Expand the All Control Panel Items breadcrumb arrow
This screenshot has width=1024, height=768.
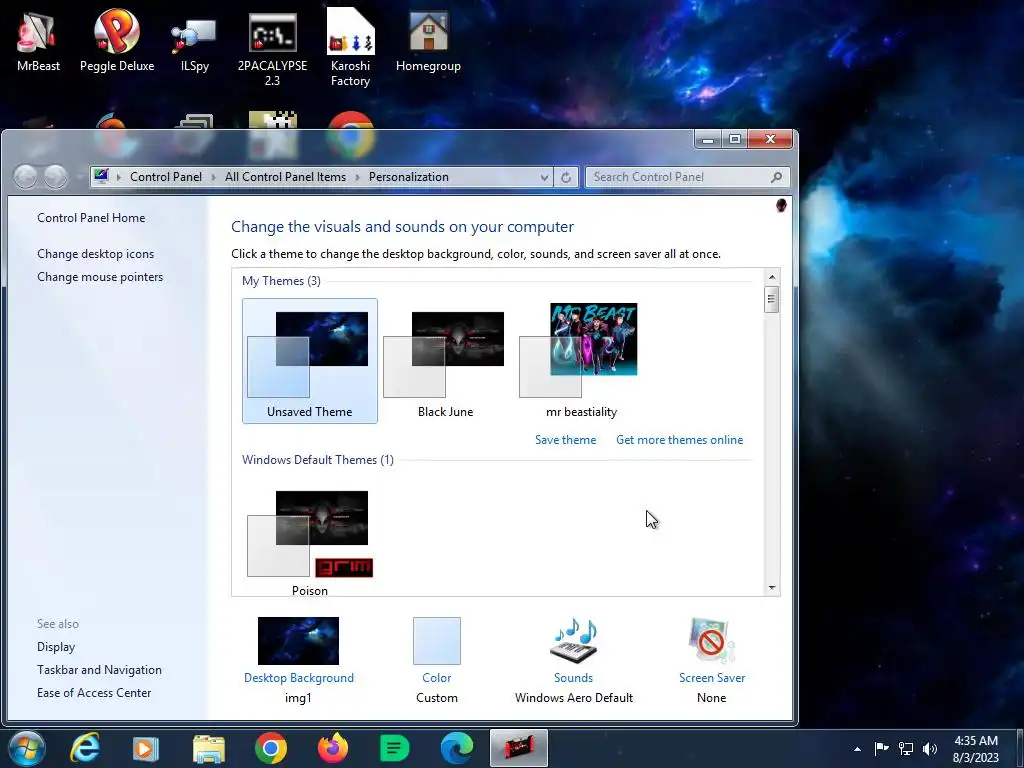pos(357,177)
